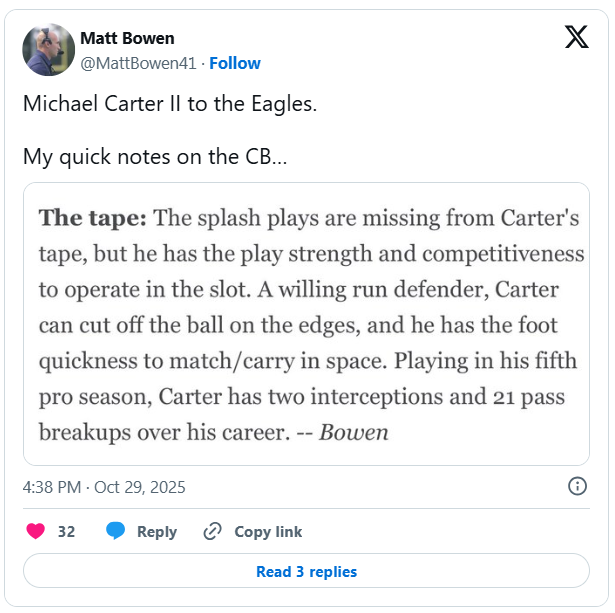Open the embedded scouting notes image
Viewport: 615px width, 613px height.
click(306, 323)
